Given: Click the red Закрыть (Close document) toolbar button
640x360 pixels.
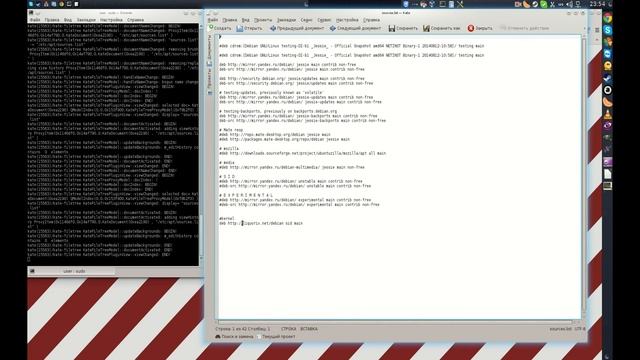Looking at the screenshot, I should (x=480, y=28).
